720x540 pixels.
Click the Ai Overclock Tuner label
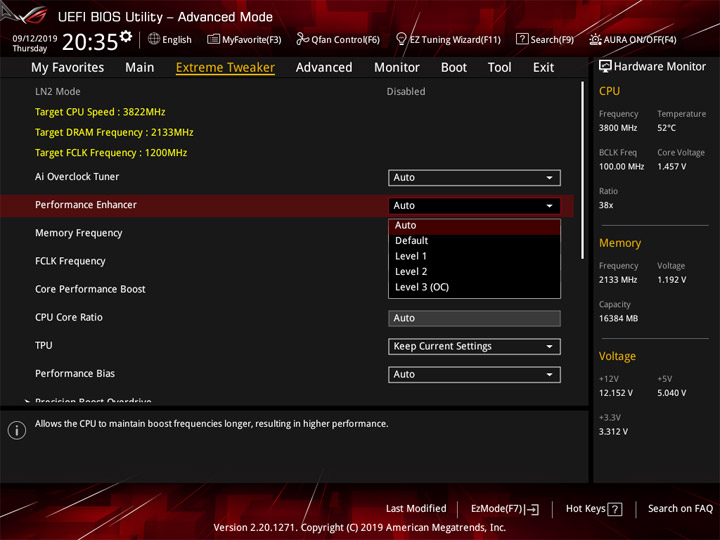coord(77,177)
